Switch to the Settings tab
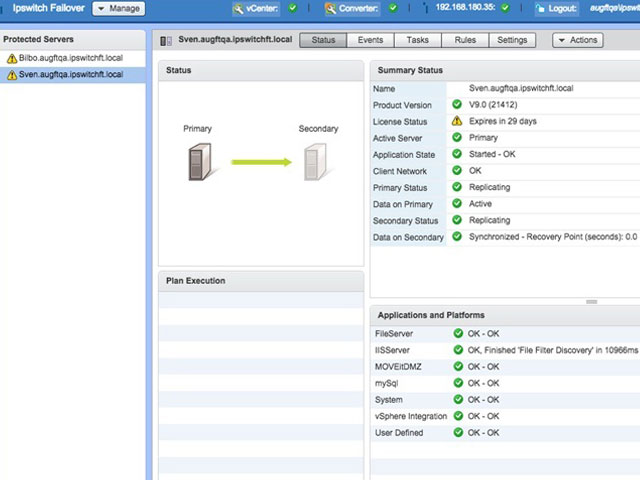The width and height of the screenshot is (640, 480). pyautogui.click(x=512, y=40)
